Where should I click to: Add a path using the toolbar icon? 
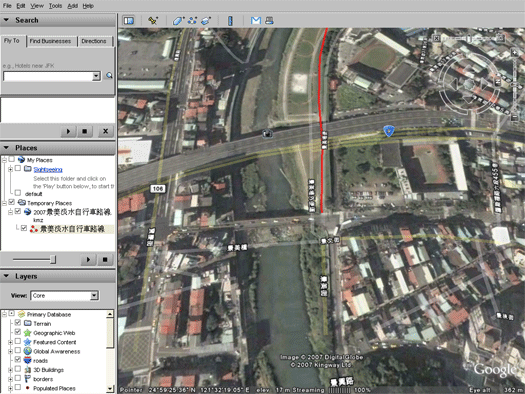click(192, 21)
